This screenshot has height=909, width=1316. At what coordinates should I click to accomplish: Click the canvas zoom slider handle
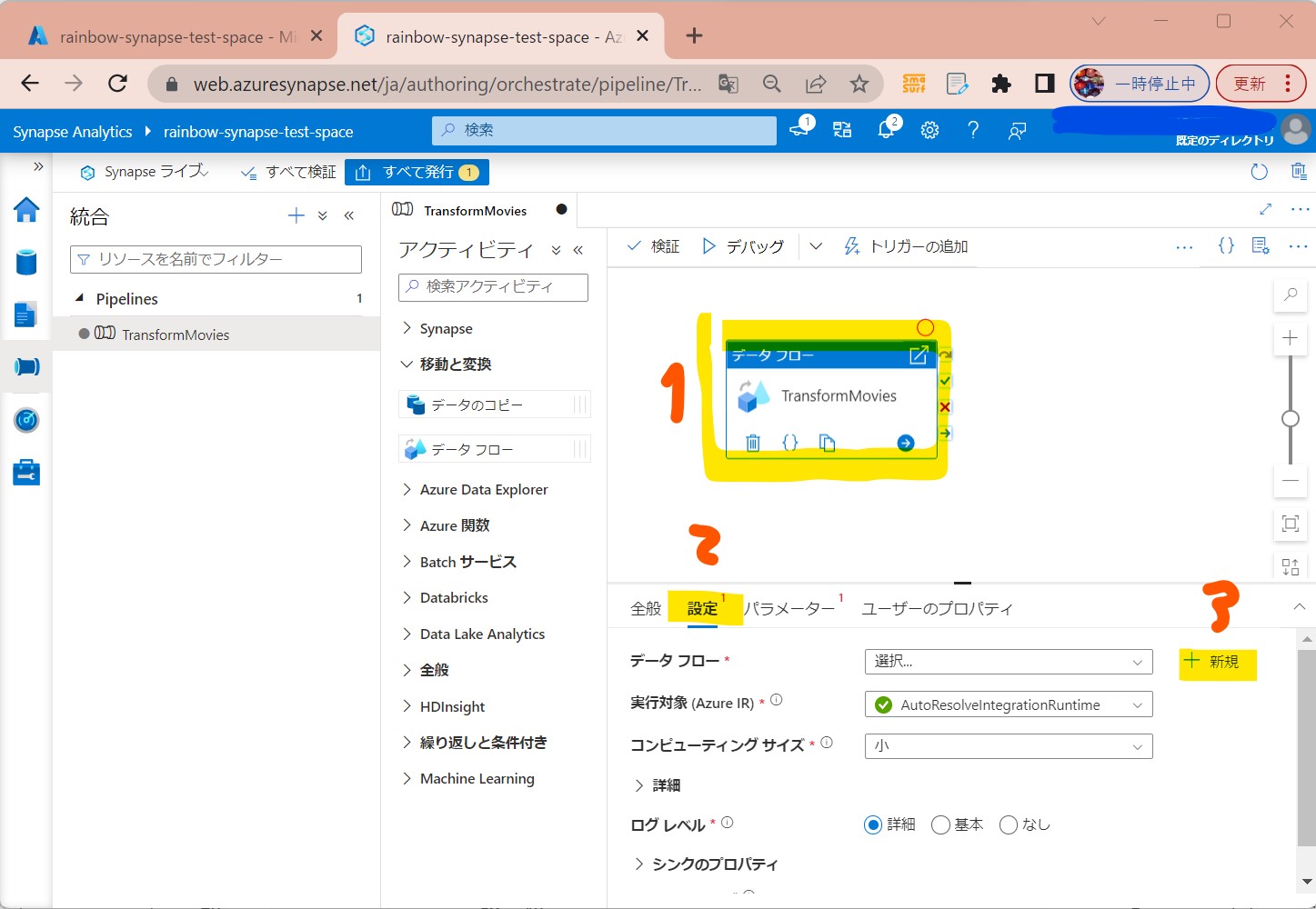click(x=1291, y=418)
